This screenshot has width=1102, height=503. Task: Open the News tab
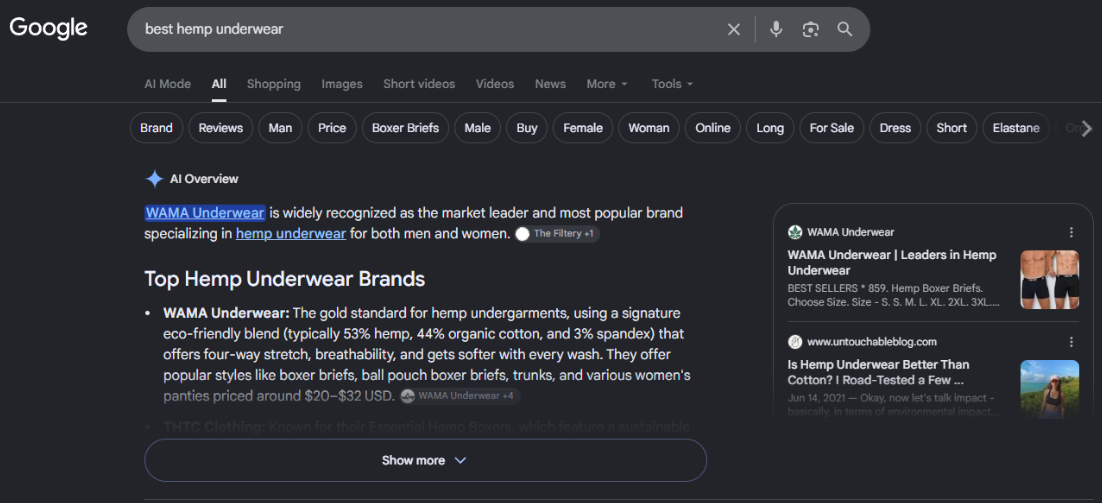coord(550,84)
